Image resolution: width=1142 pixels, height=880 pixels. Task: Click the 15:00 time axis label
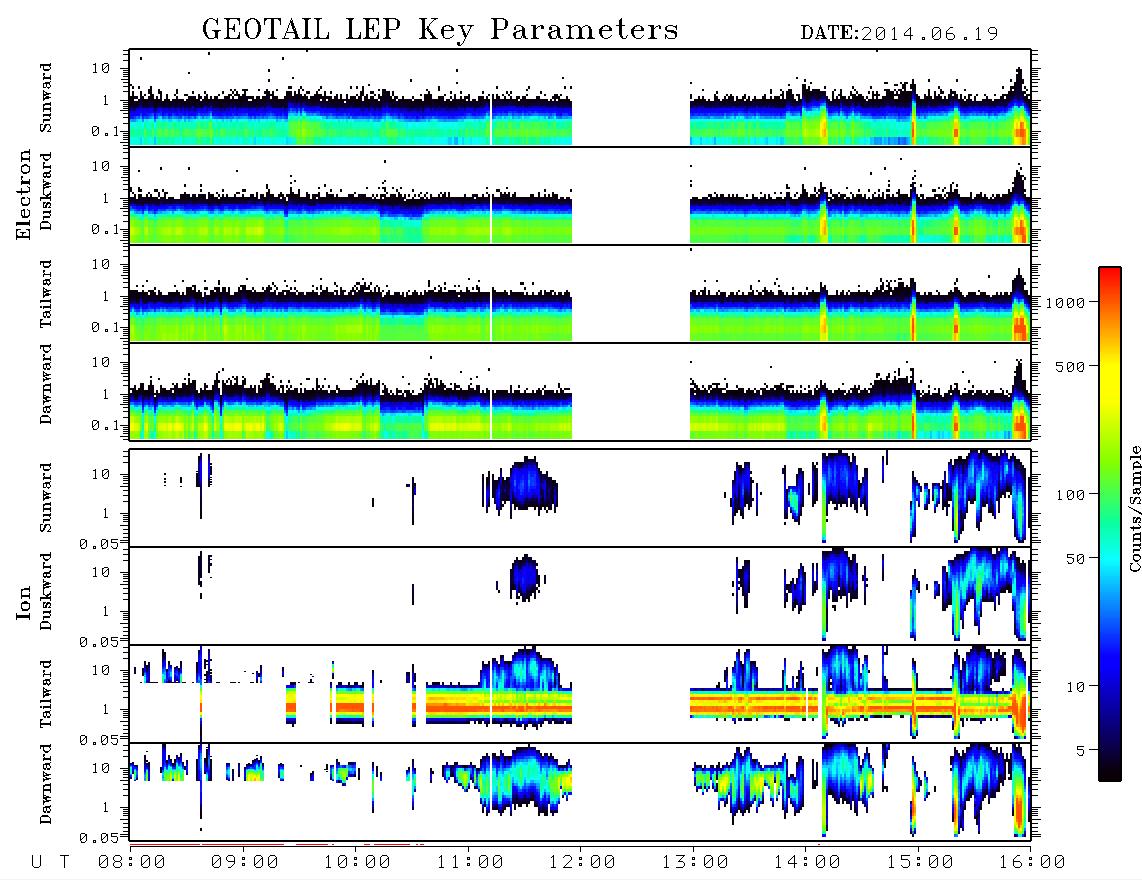[920, 863]
